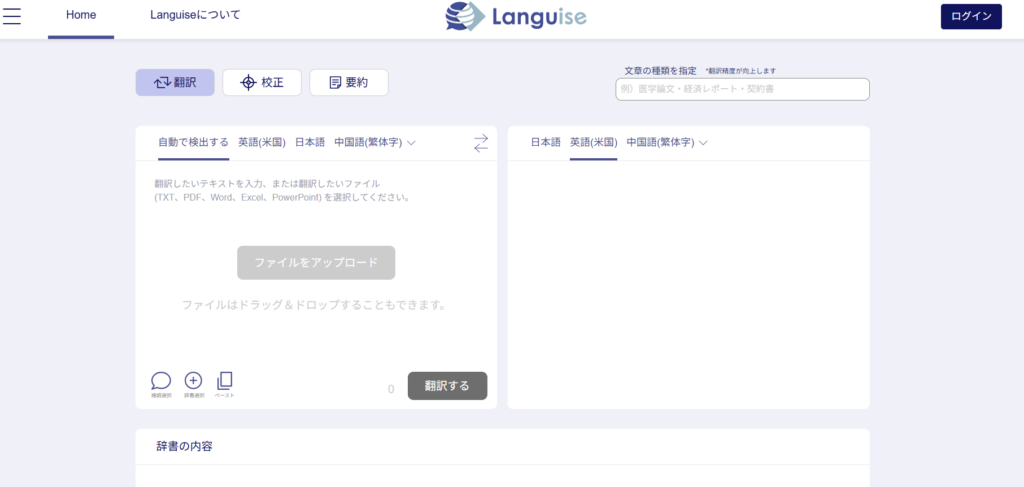Choose 日本語 as source language
1024x487 pixels.
(310, 142)
